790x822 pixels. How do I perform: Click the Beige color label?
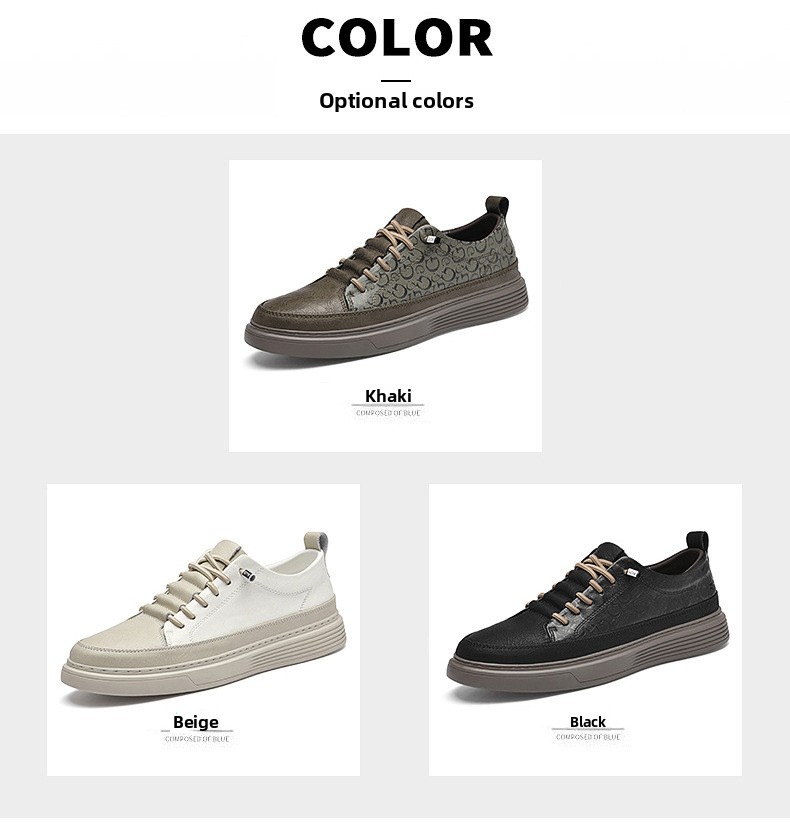click(196, 722)
